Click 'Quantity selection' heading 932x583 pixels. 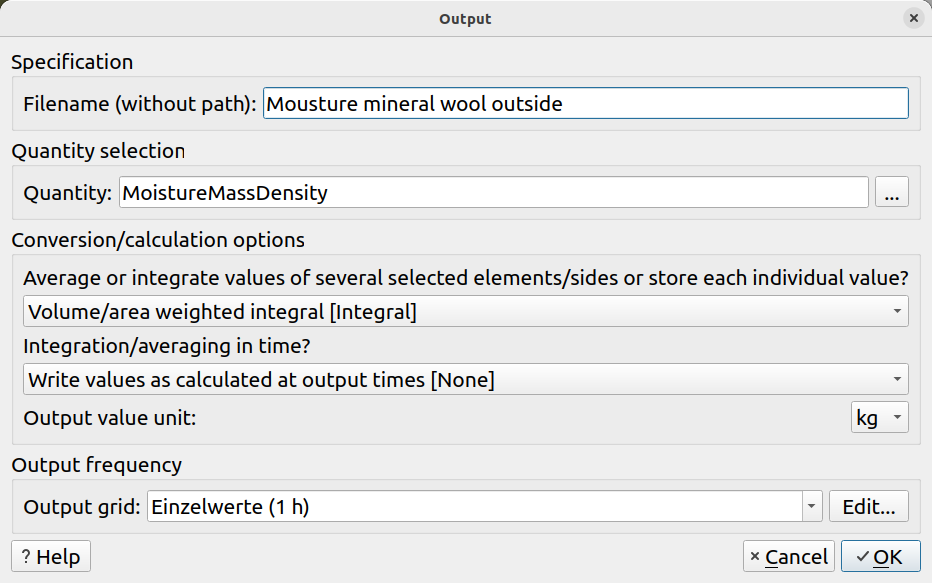coord(98,152)
